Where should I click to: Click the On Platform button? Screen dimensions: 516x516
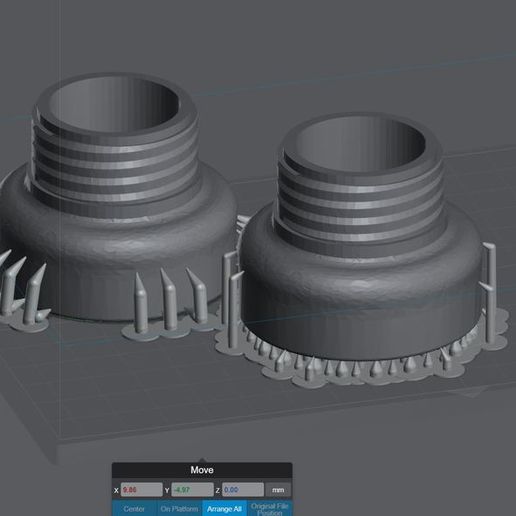click(179, 508)
